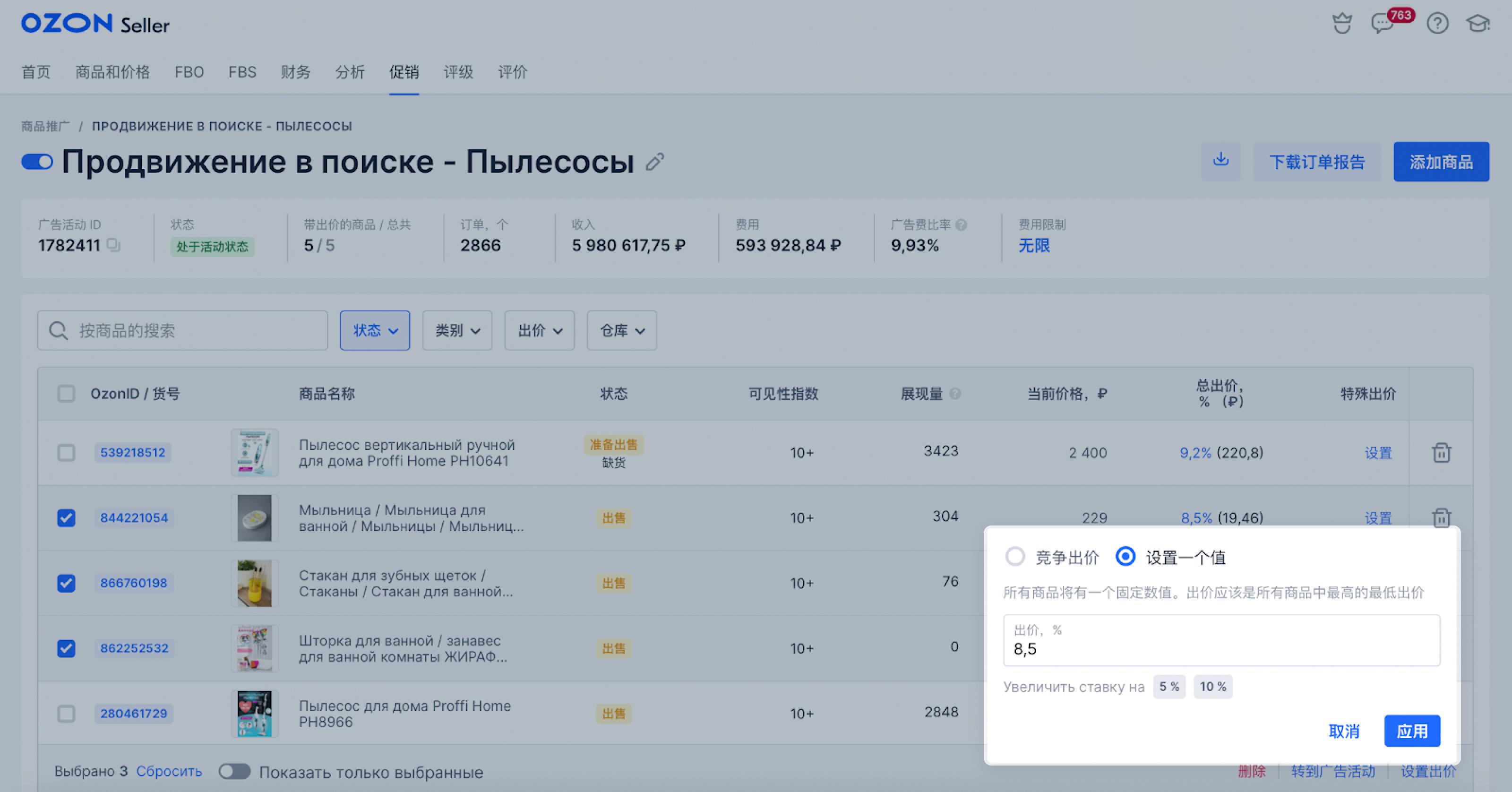Check the box for product 280461729
The height and width of the screenshot is (792, 1512).
66,714
